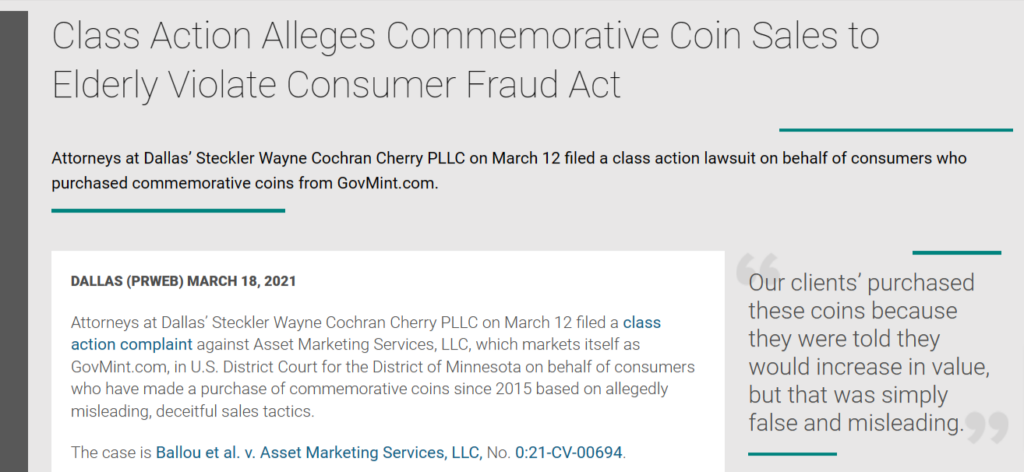The height and width of the screenshot is (472, 1024).
Task: Open case number 0:21-CV-00694 link
Action: coord(569,452)
